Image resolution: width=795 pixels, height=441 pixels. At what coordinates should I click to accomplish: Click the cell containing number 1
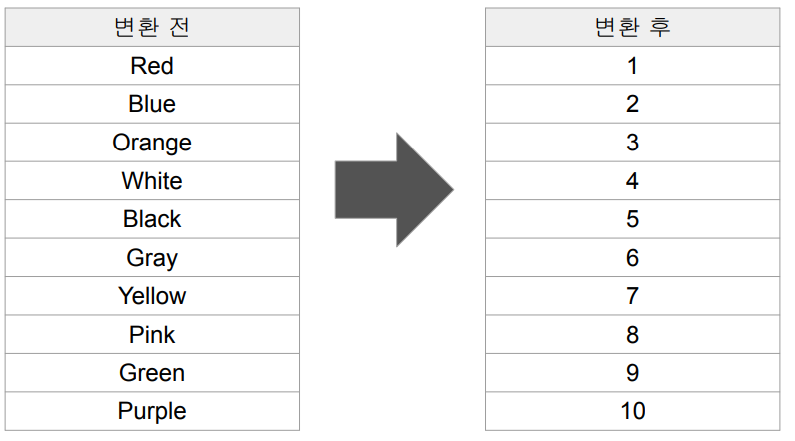632,66
